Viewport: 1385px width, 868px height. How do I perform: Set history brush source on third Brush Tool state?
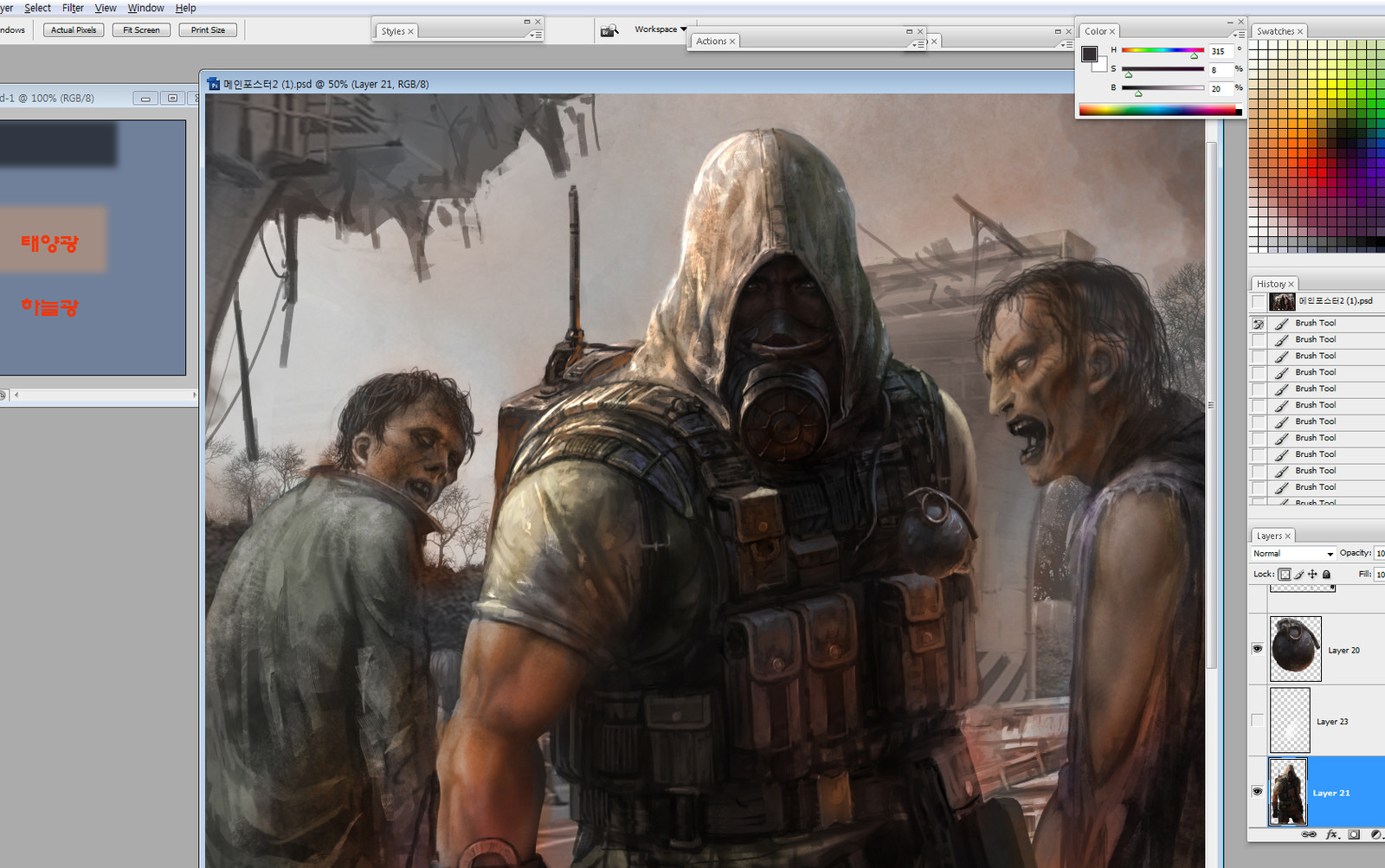pyautogui.click(x=1259, y=357)
